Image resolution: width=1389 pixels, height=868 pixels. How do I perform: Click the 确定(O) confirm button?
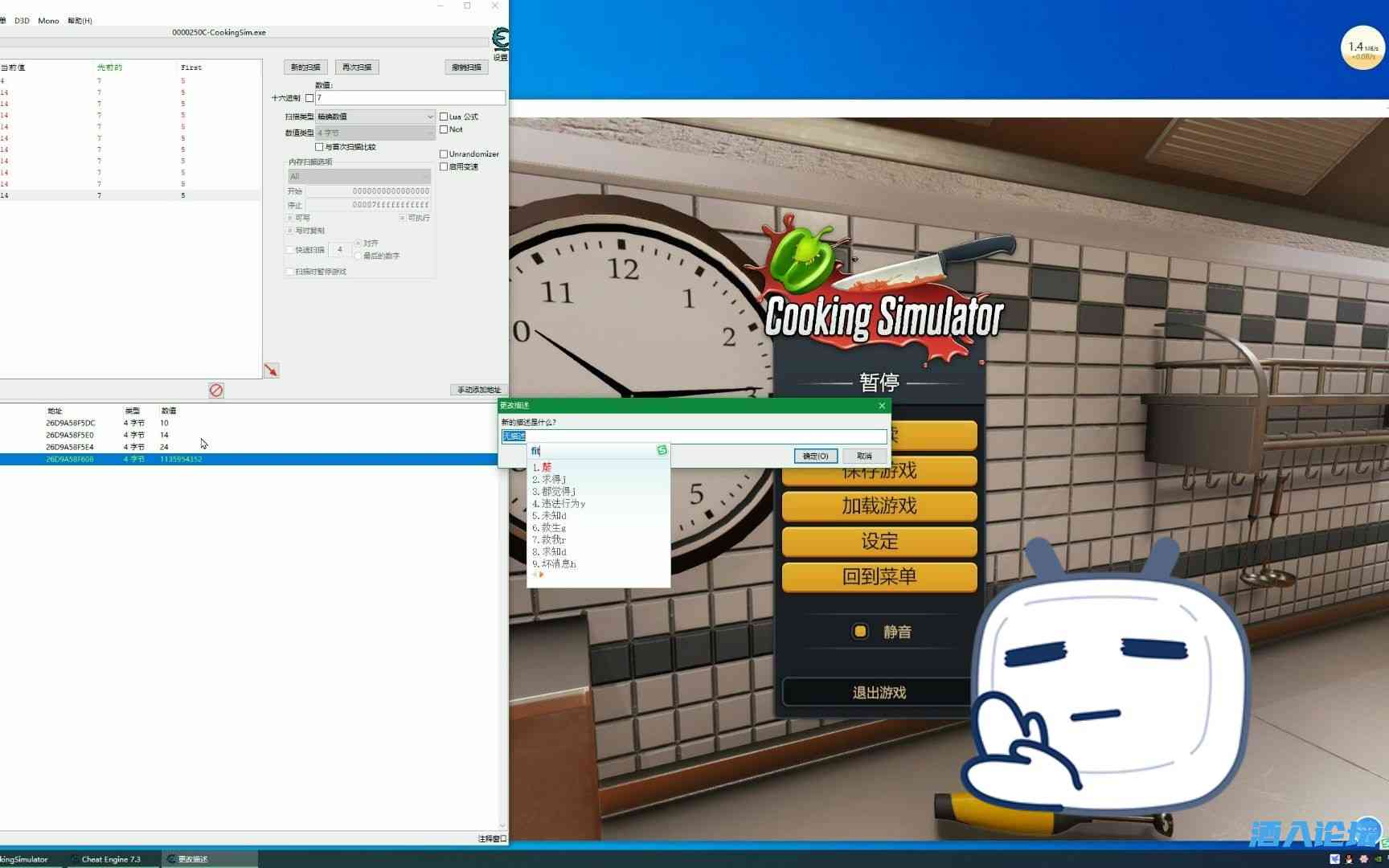click(x=816, y=456)
